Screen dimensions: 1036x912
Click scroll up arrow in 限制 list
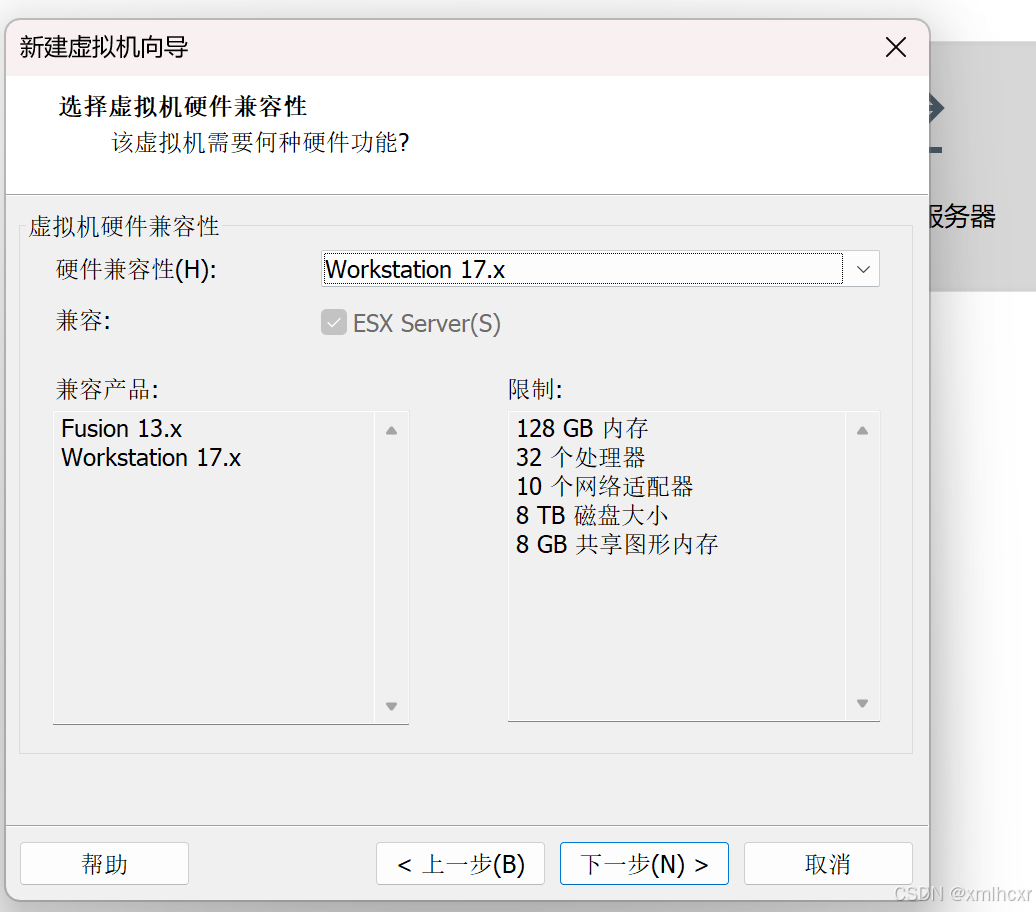(x=862, y=430)
